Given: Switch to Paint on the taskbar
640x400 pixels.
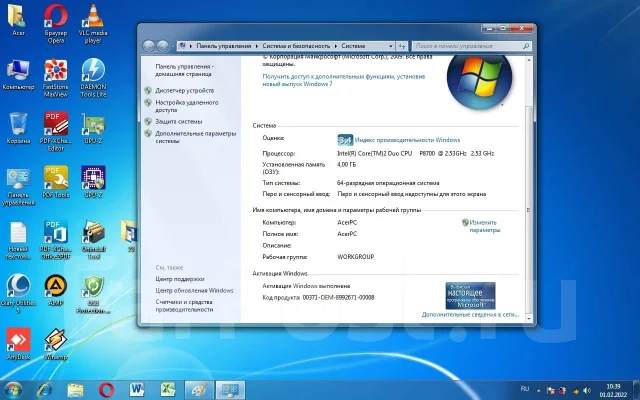Looking at the screenshot, I should click(199, 390).
